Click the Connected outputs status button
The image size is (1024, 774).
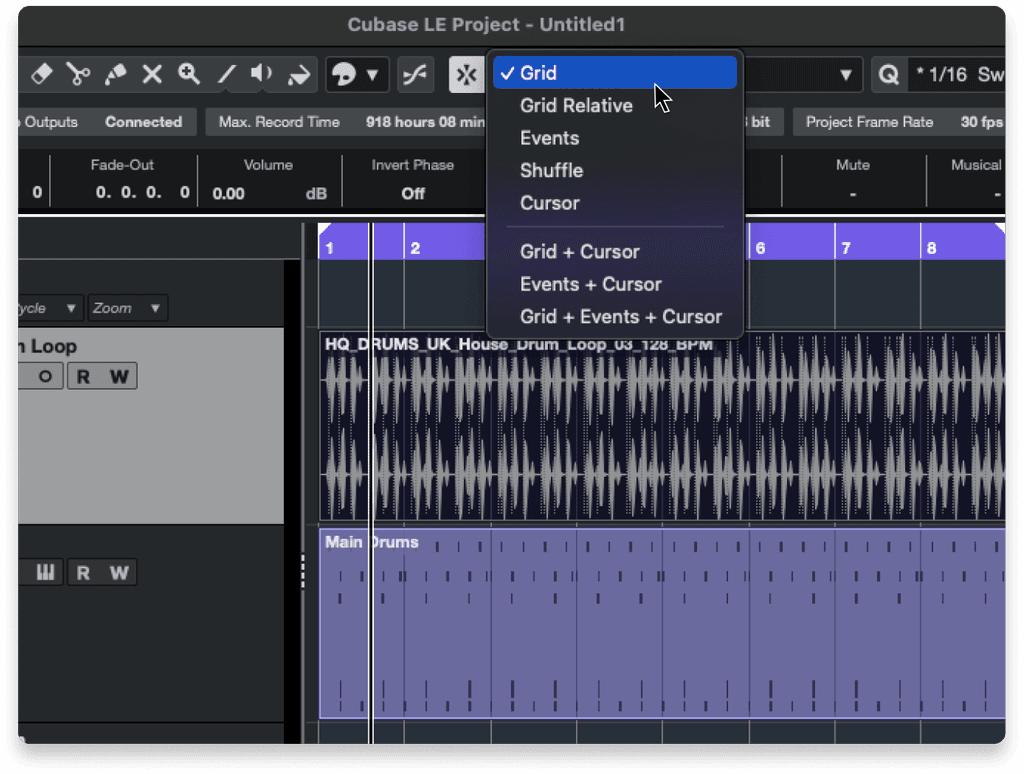click(142, 121)
